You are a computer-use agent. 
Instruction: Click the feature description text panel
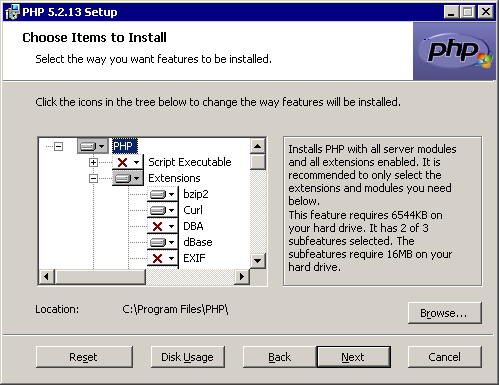tap(382, 211)
